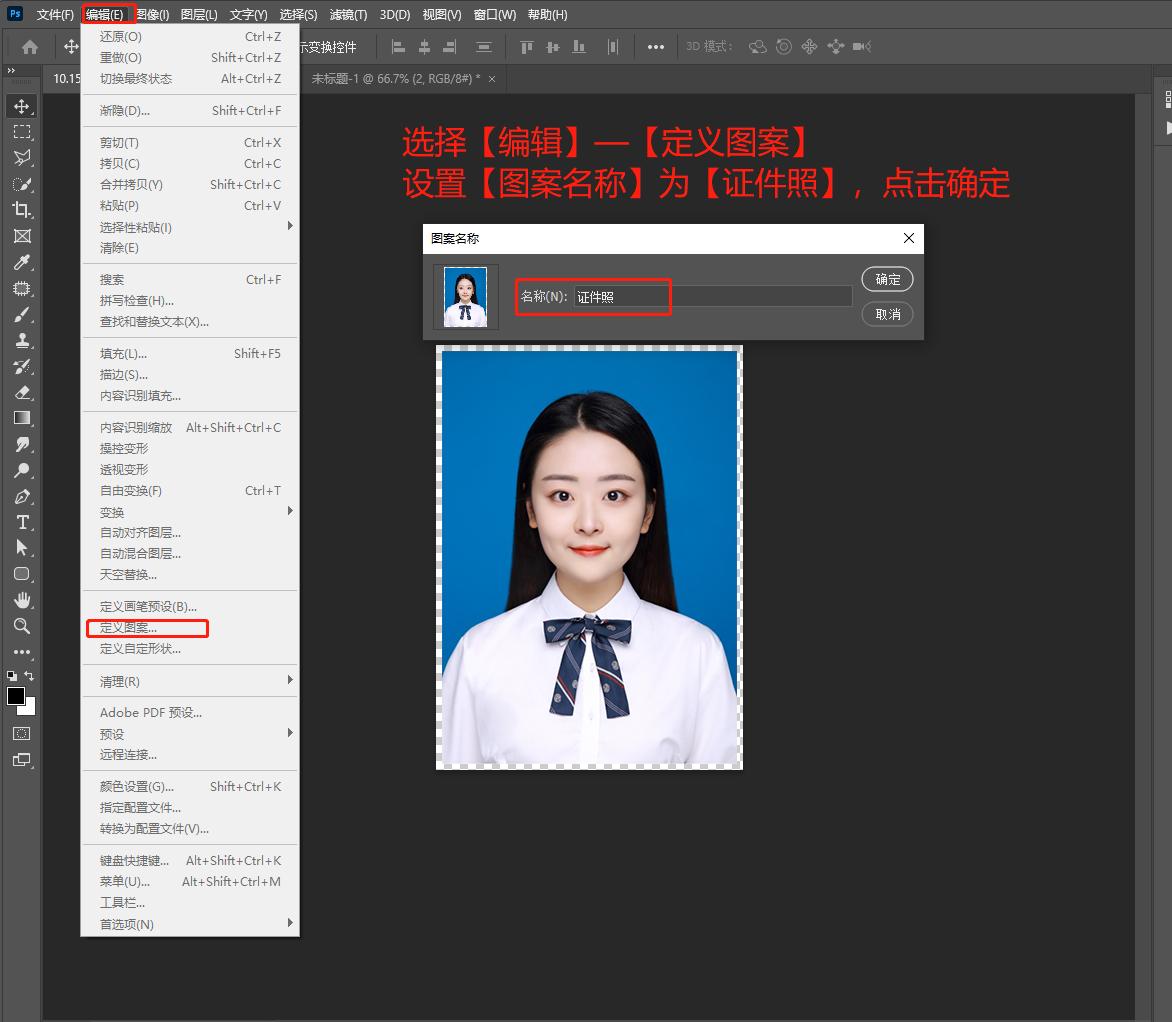This screenshot has width=1172, height=1022.
Task: Toggle Quick Mask mode
Action: point(21,733)
